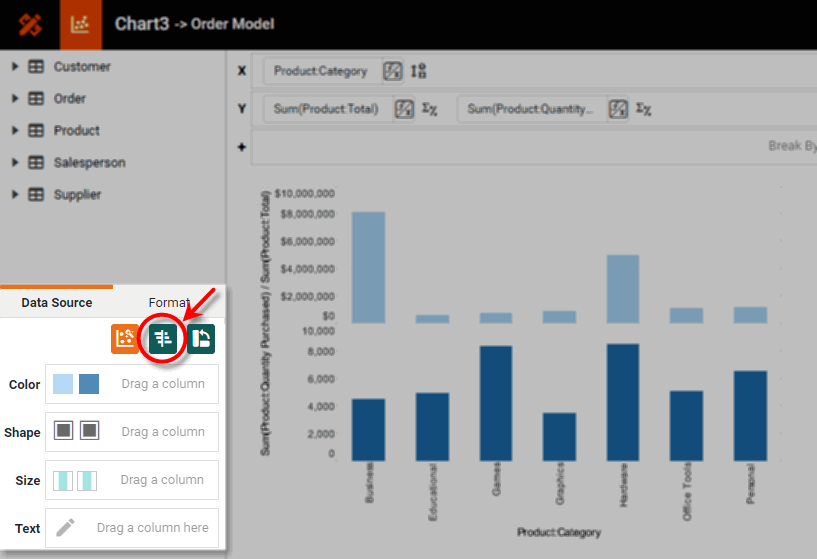Expand the Order table in tree
This screenshot has height=559, width=817.
click(x=15, y=99)
